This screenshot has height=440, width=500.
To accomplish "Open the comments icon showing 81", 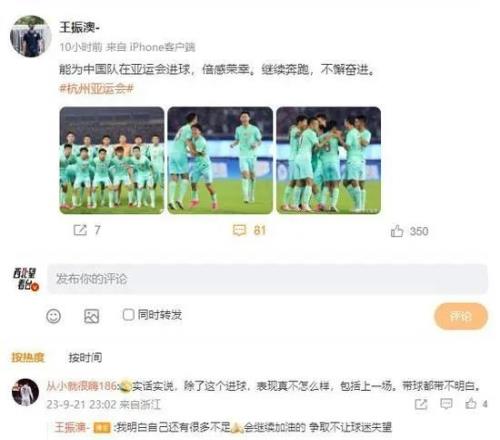I will [x=239, y=230].
